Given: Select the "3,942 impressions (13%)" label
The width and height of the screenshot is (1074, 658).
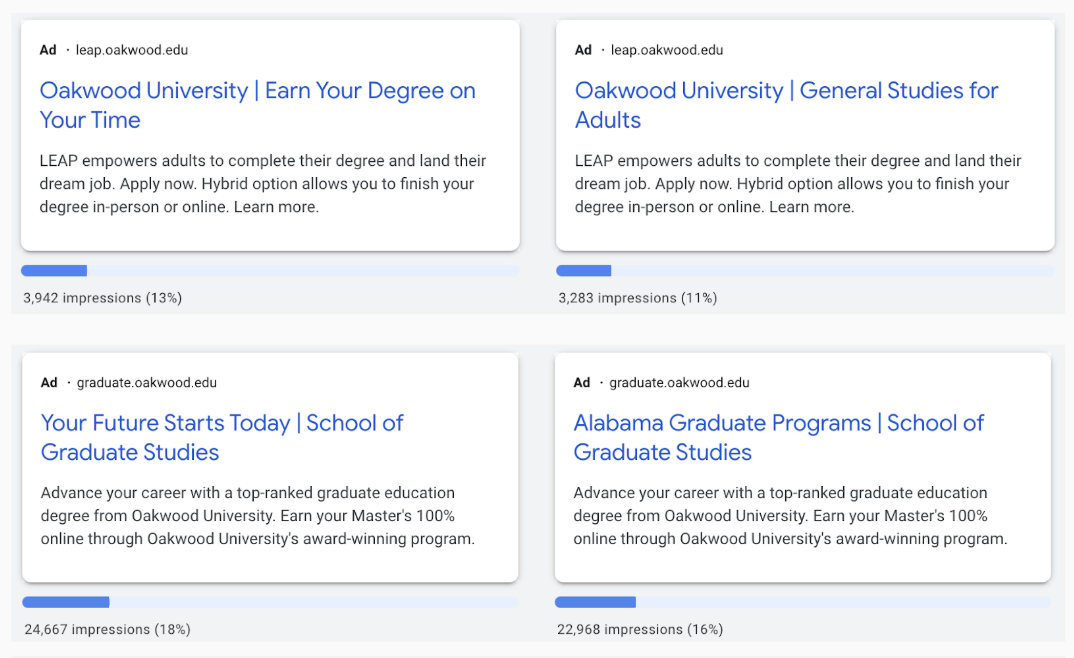Looking at the screenshot, I should [103, 298].
